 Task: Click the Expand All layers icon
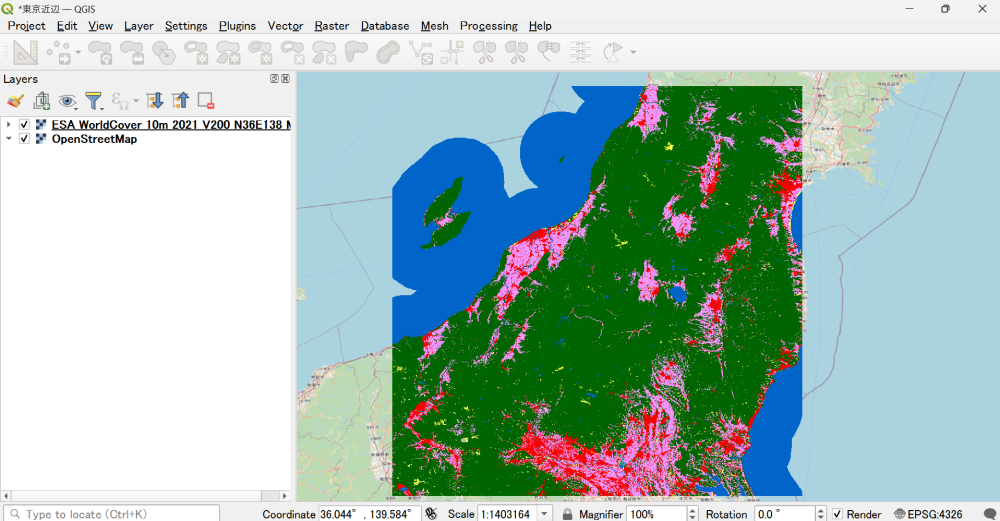click(154, 101)
